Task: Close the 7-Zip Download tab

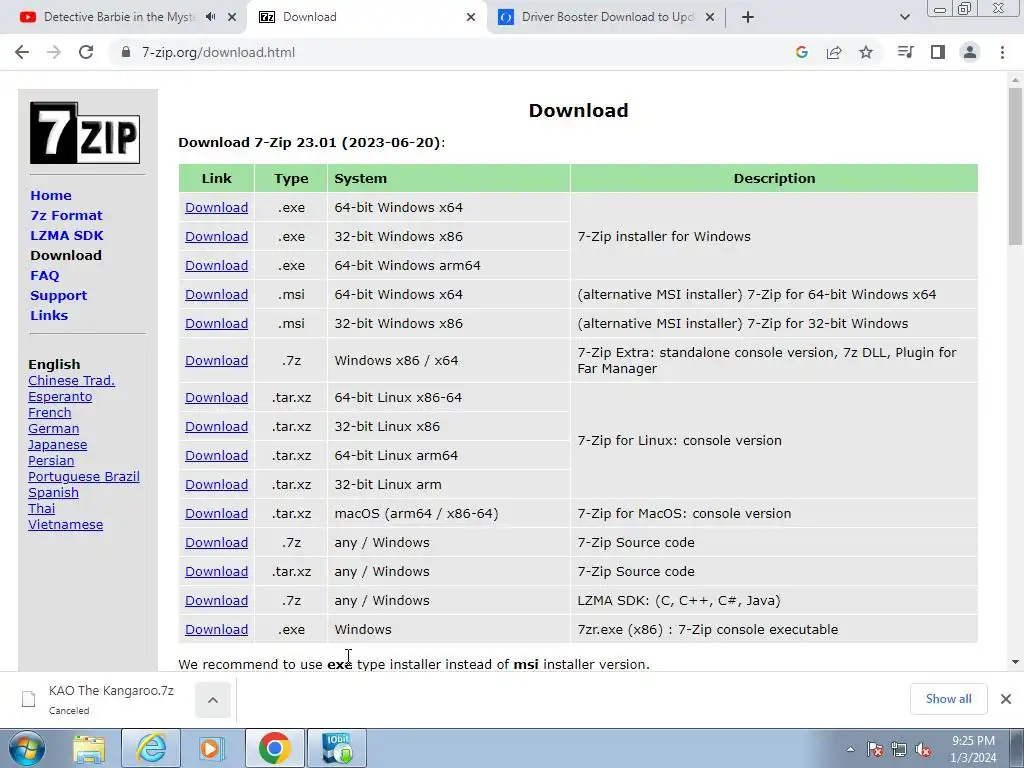Action: 471,17
